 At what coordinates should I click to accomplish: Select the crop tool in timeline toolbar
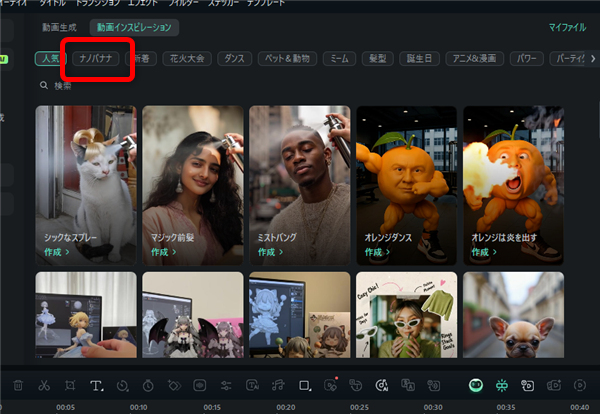point(70,385)
